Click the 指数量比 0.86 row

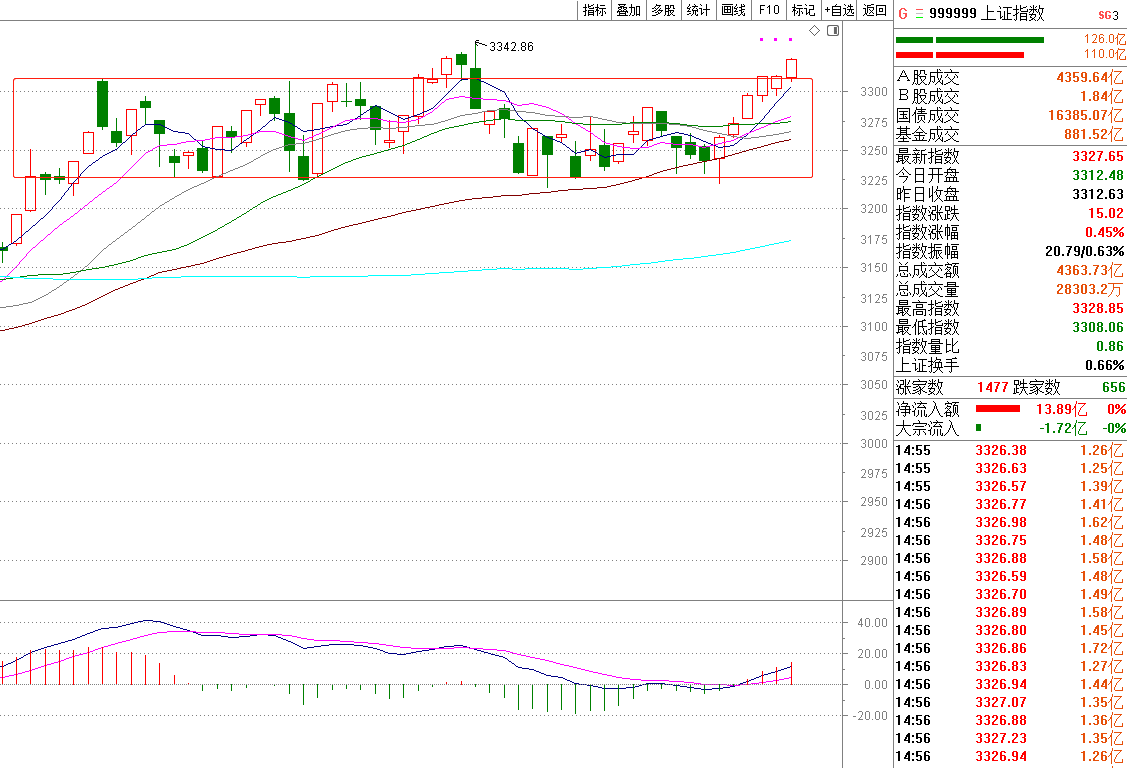pyautogui.click(x=1010, y=346)
